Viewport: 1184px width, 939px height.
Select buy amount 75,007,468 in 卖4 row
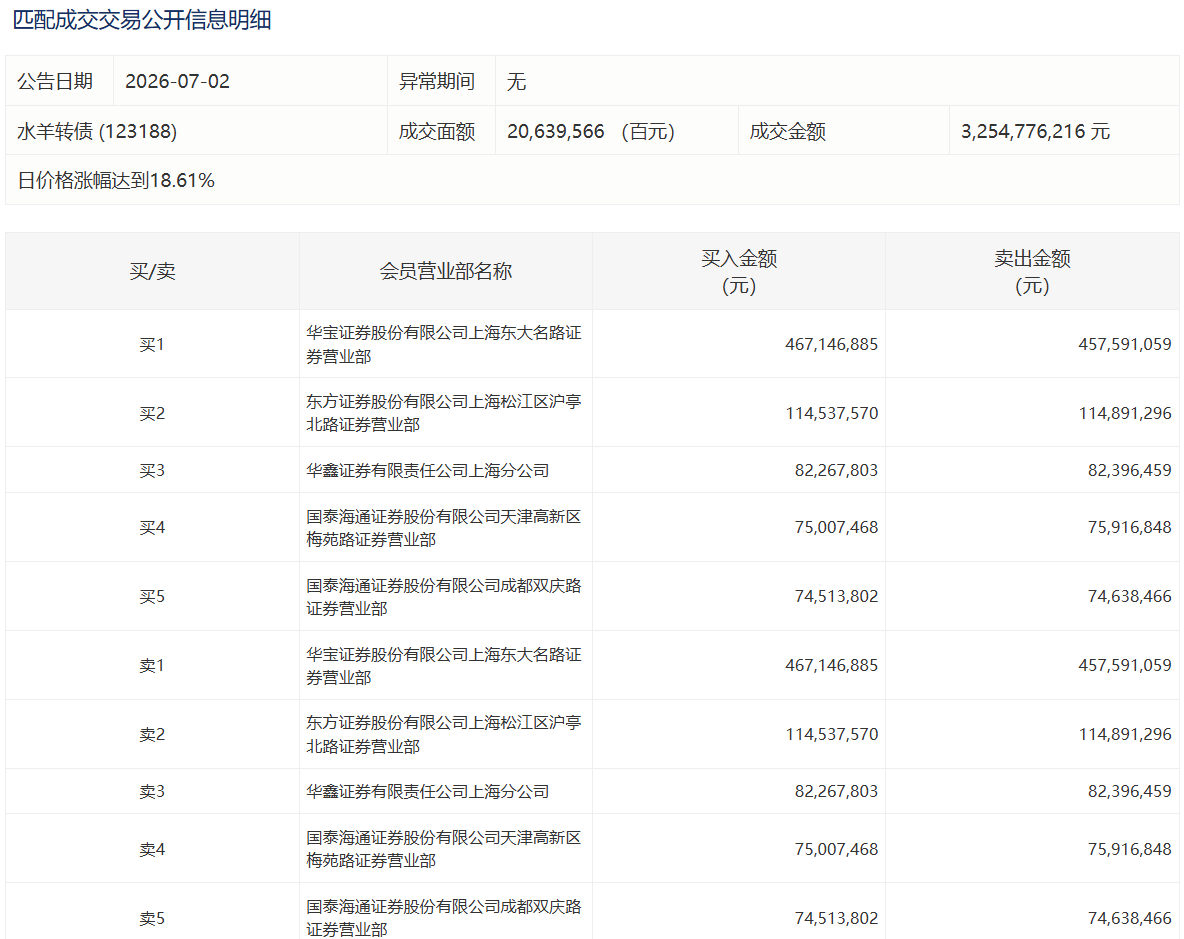click(x=836, y=849)
